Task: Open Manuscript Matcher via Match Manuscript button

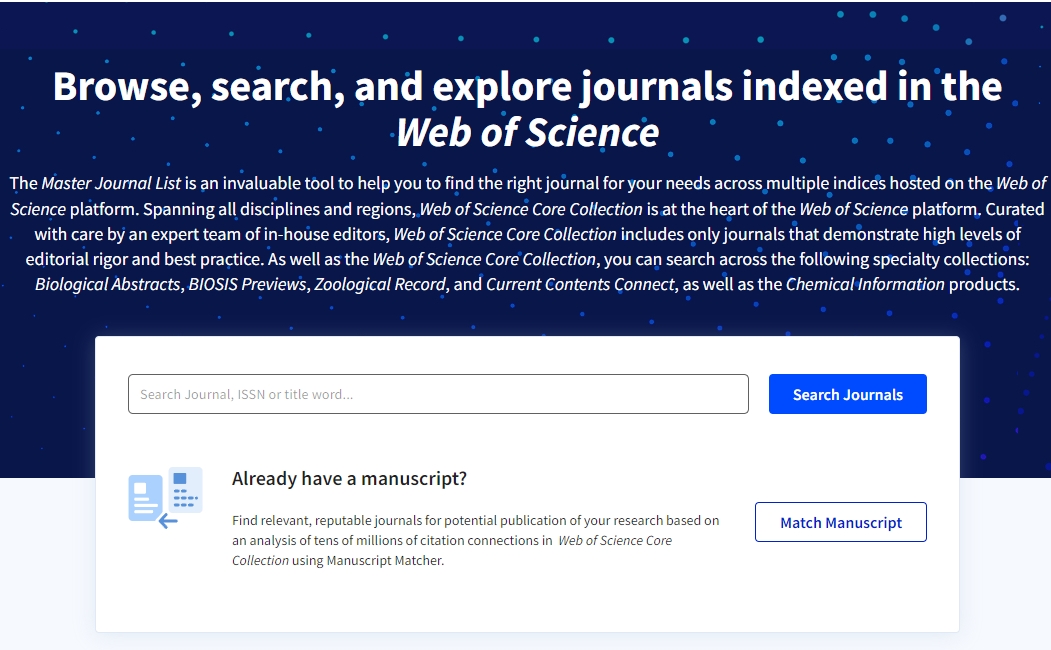Action: (841, 522)
